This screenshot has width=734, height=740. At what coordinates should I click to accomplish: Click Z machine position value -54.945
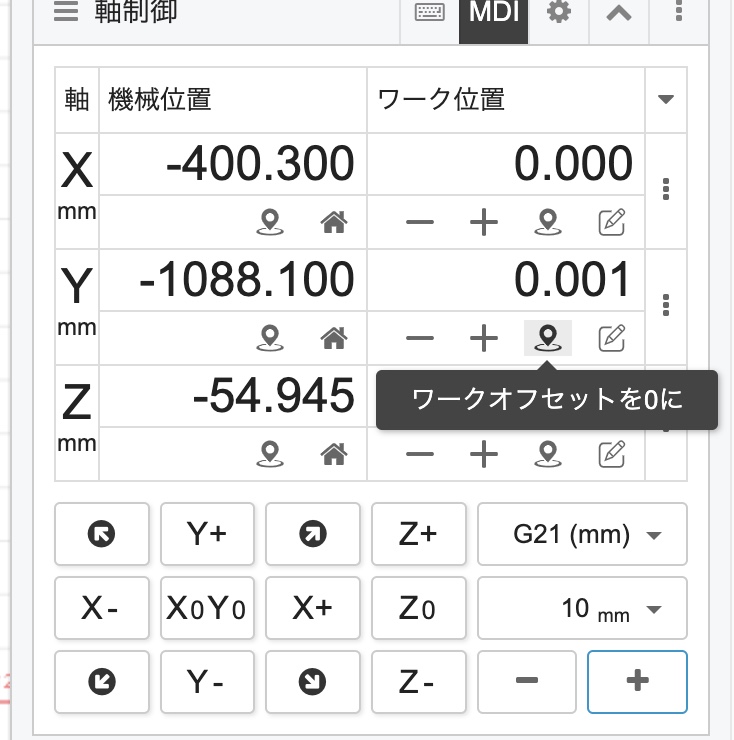pyautogui.click(x=274, y=395)
